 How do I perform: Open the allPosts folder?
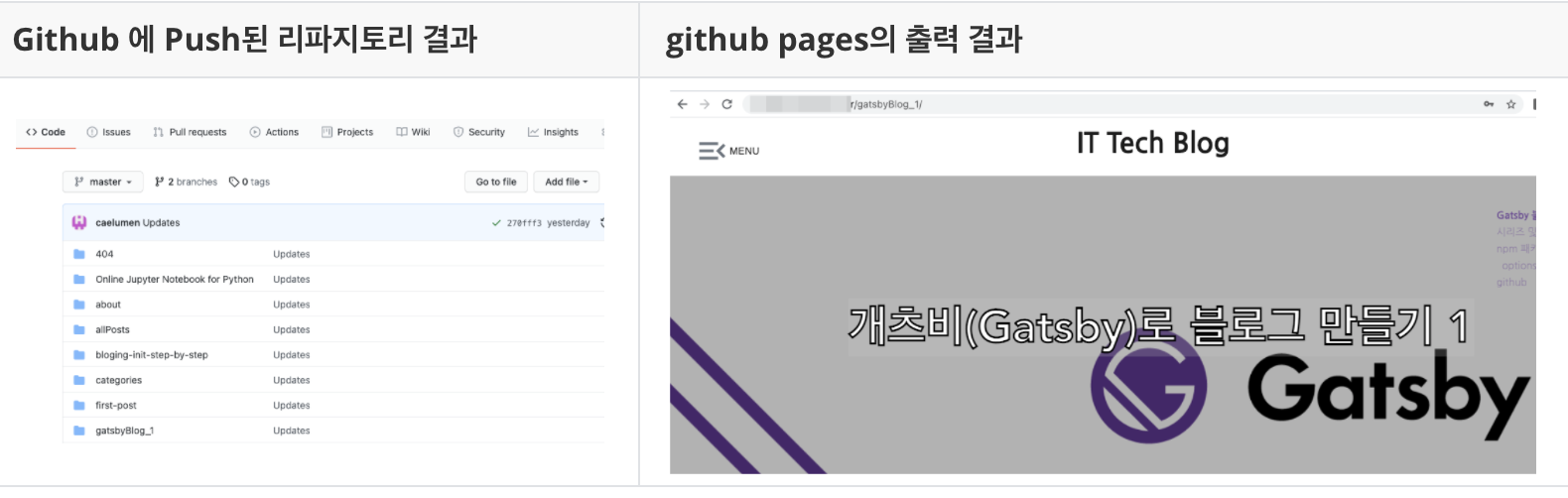coord(112,329)
